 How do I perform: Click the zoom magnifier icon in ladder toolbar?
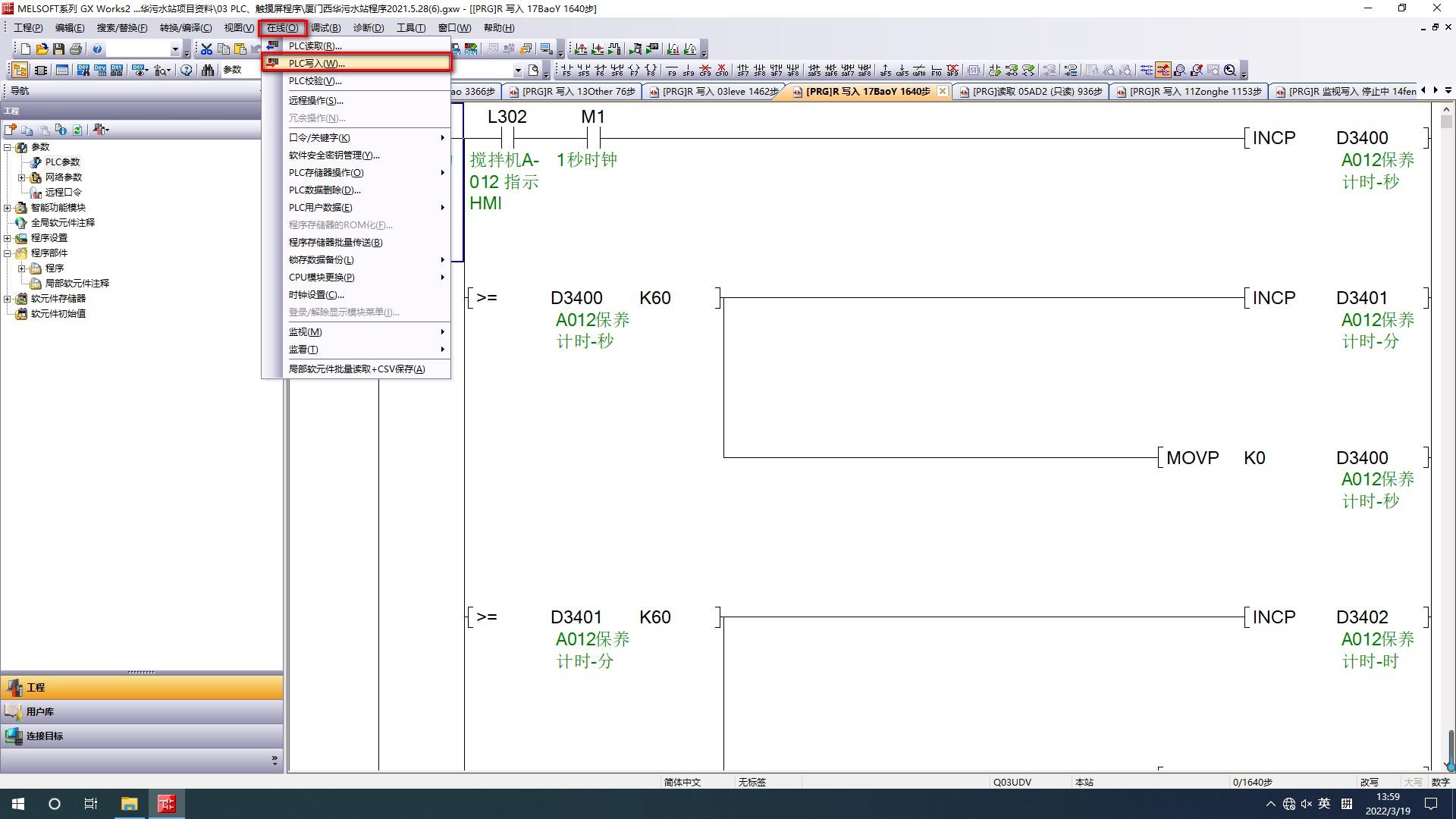pos(1230,71)
